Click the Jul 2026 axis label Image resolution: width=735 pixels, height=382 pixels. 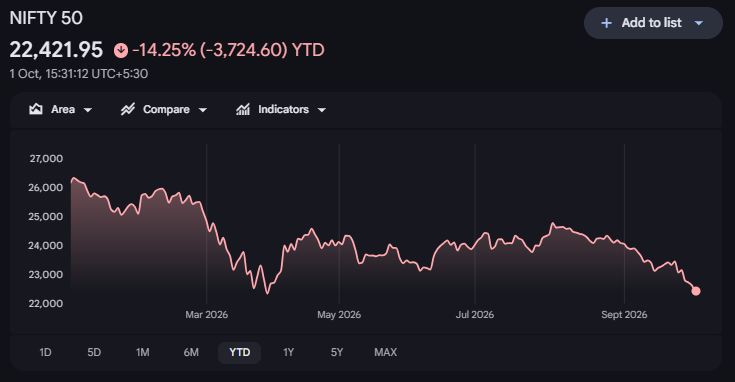click(475, 315)
